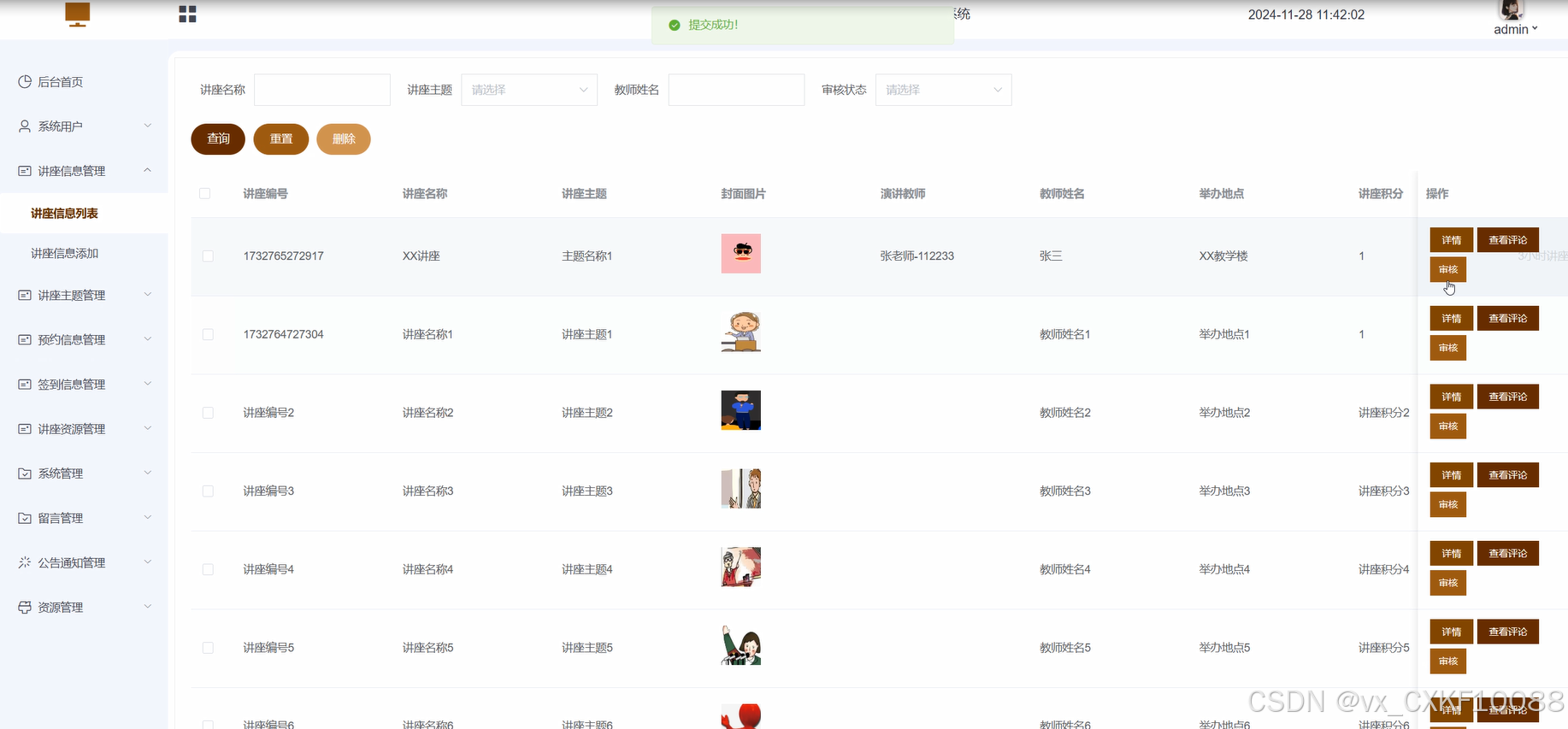This screenshot has width=1568, height=729.
Task: Check the row for 1732765272917
Action: [x=208, y=256]
